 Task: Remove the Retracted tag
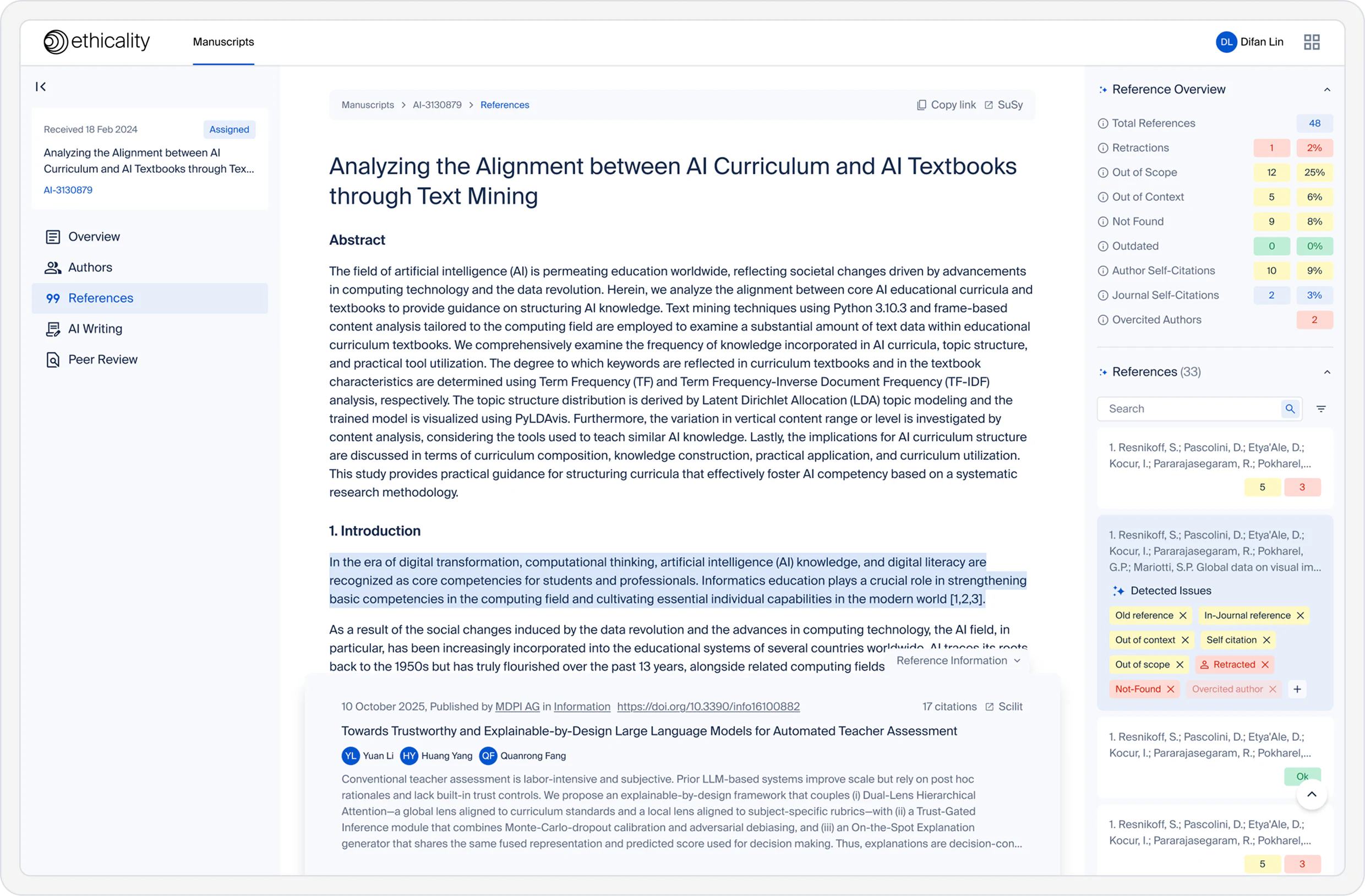coord(1265,665)
